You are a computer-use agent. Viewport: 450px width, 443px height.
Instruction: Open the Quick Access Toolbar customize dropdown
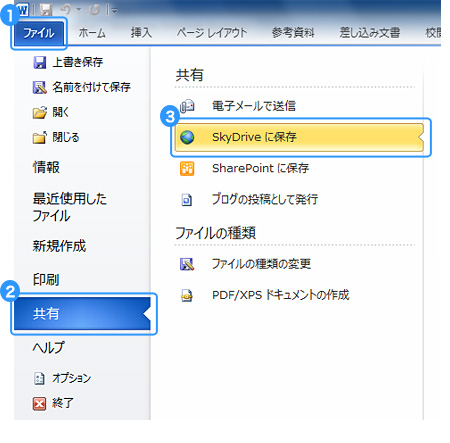point(114,11)
